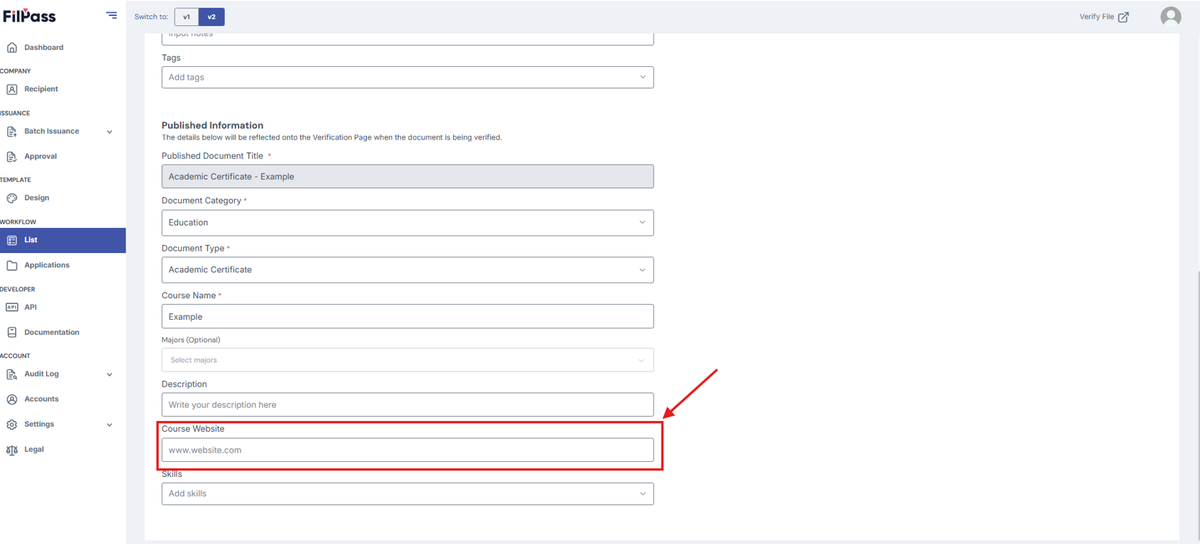Click the Published Document Title field

(x=408, y=176)
